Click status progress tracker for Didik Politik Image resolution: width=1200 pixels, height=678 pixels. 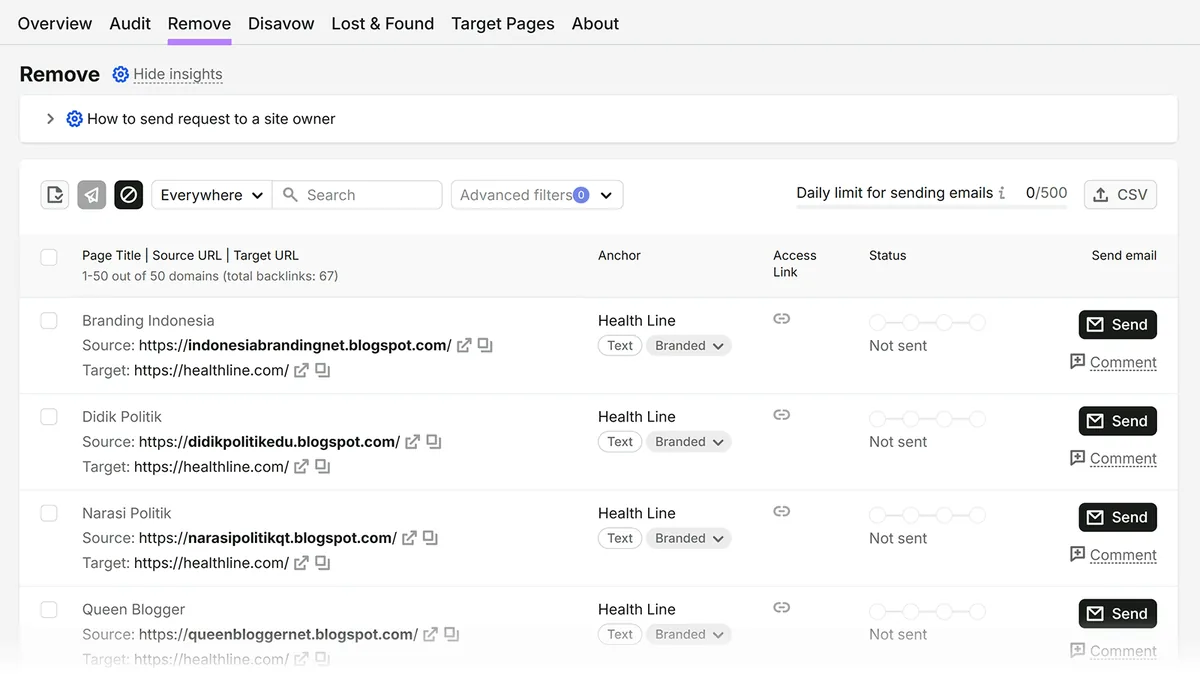click(928, 418)
